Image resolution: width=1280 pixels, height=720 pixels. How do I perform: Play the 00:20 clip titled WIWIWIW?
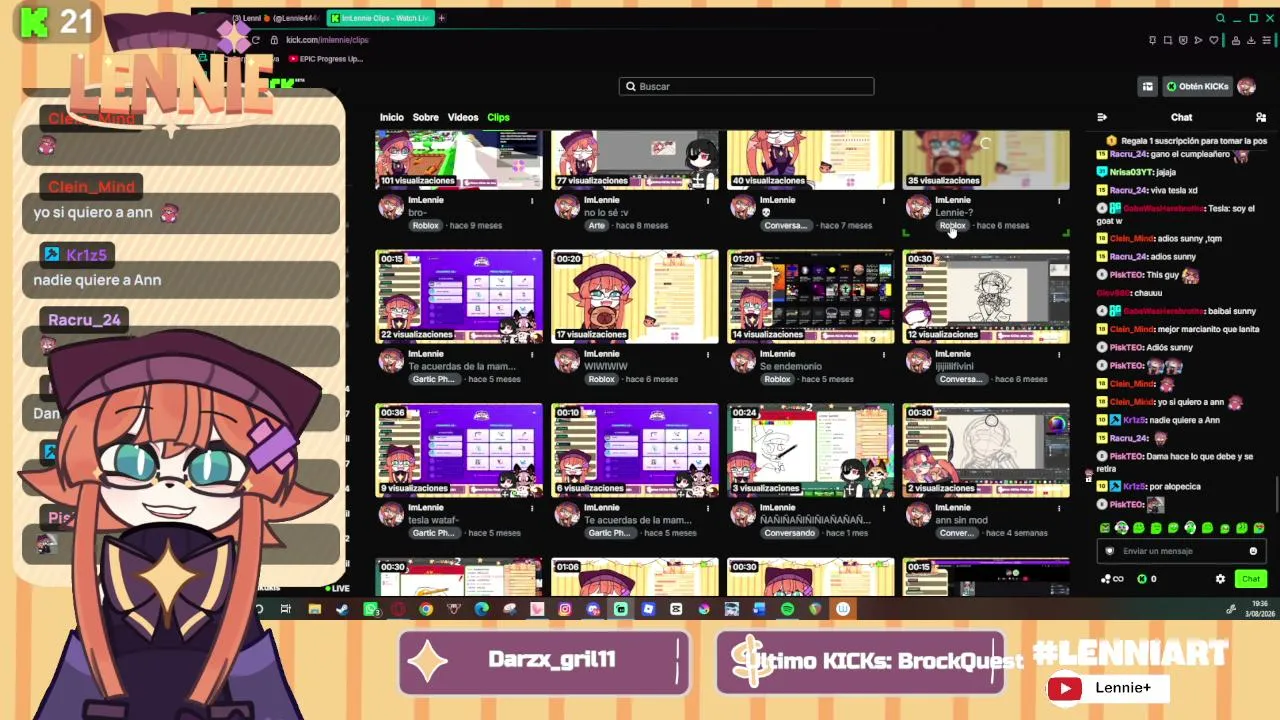point(635,297)
